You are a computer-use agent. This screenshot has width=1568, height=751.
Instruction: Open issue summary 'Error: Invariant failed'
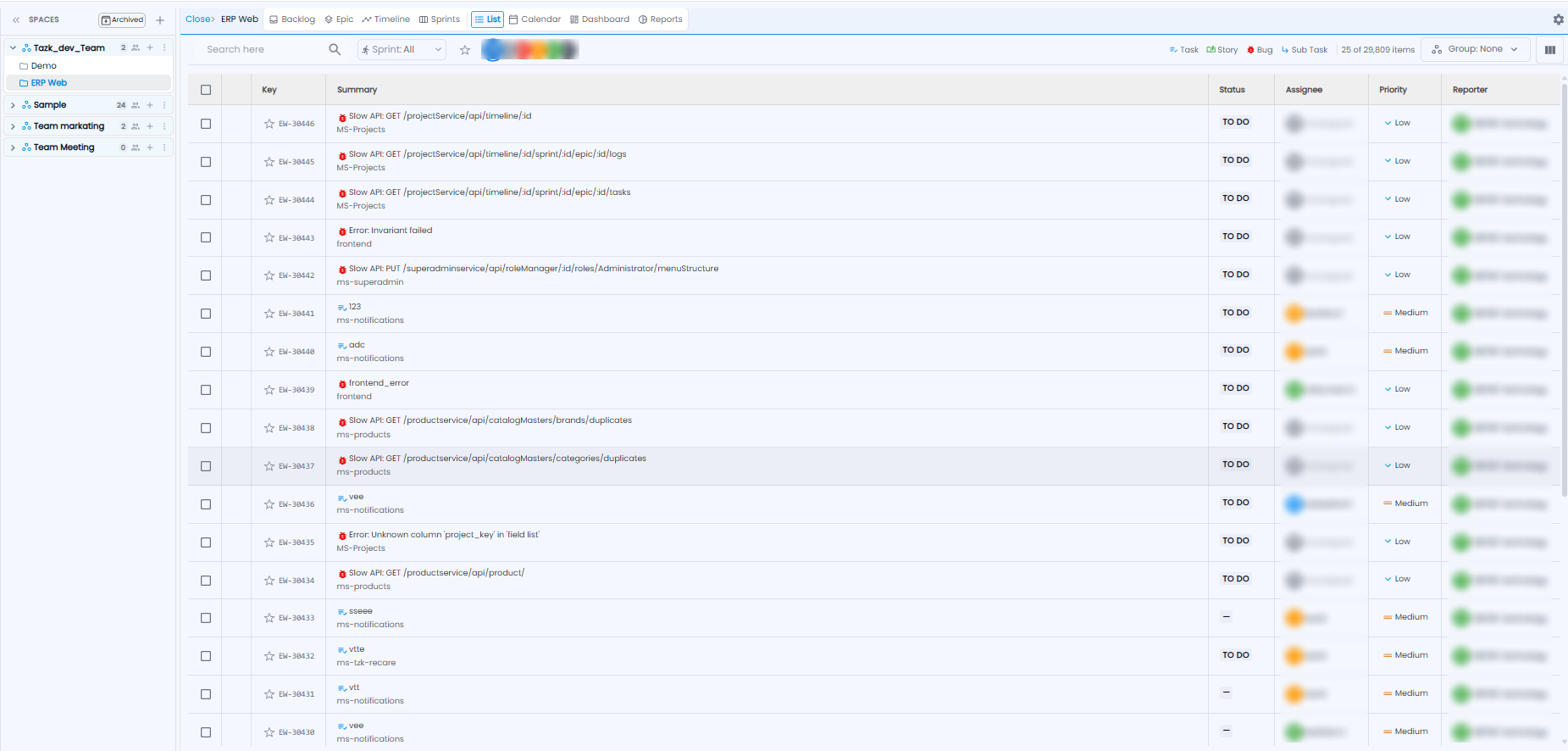point(391,231)
